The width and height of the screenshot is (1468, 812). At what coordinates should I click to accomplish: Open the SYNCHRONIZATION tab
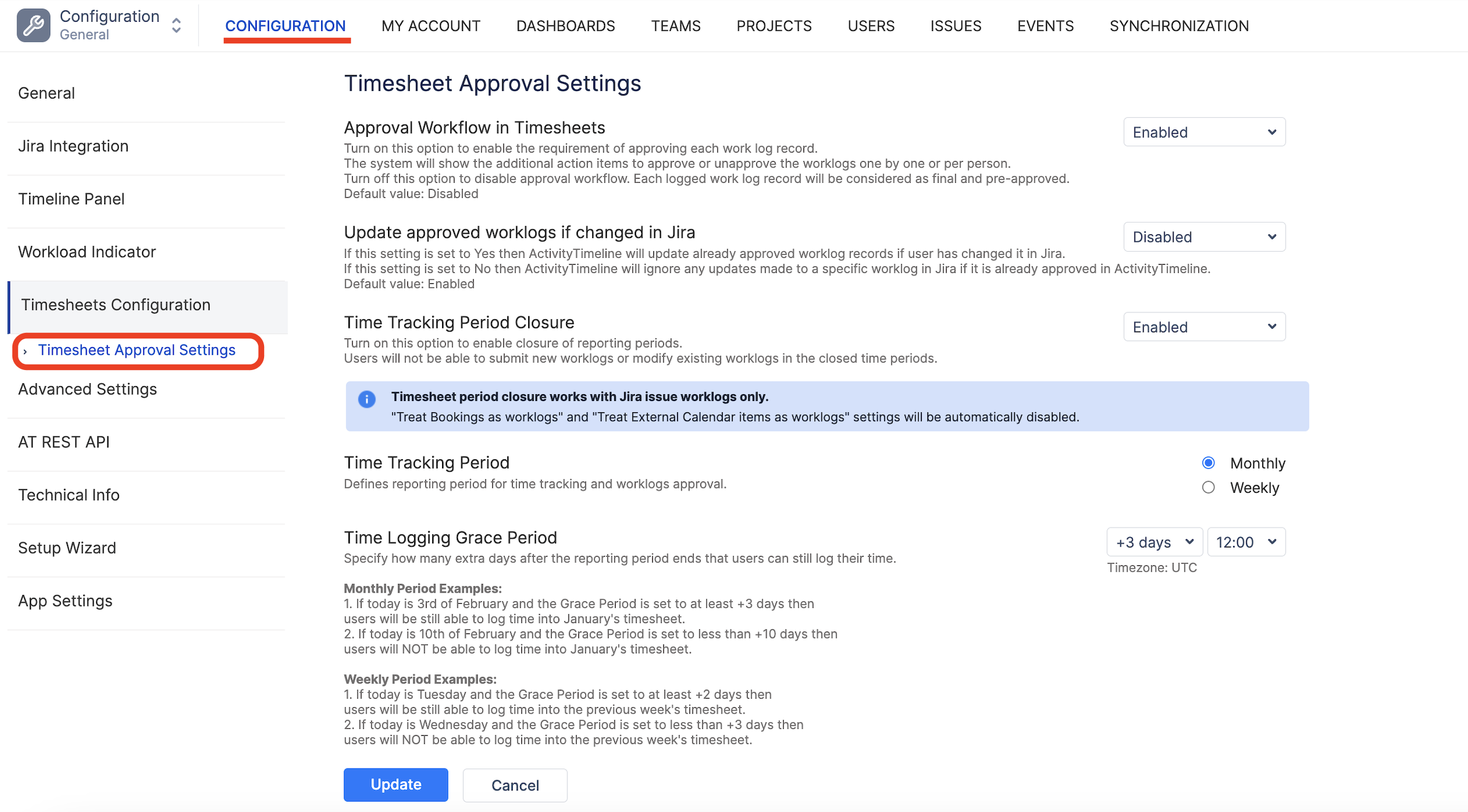coord(1178,25)
